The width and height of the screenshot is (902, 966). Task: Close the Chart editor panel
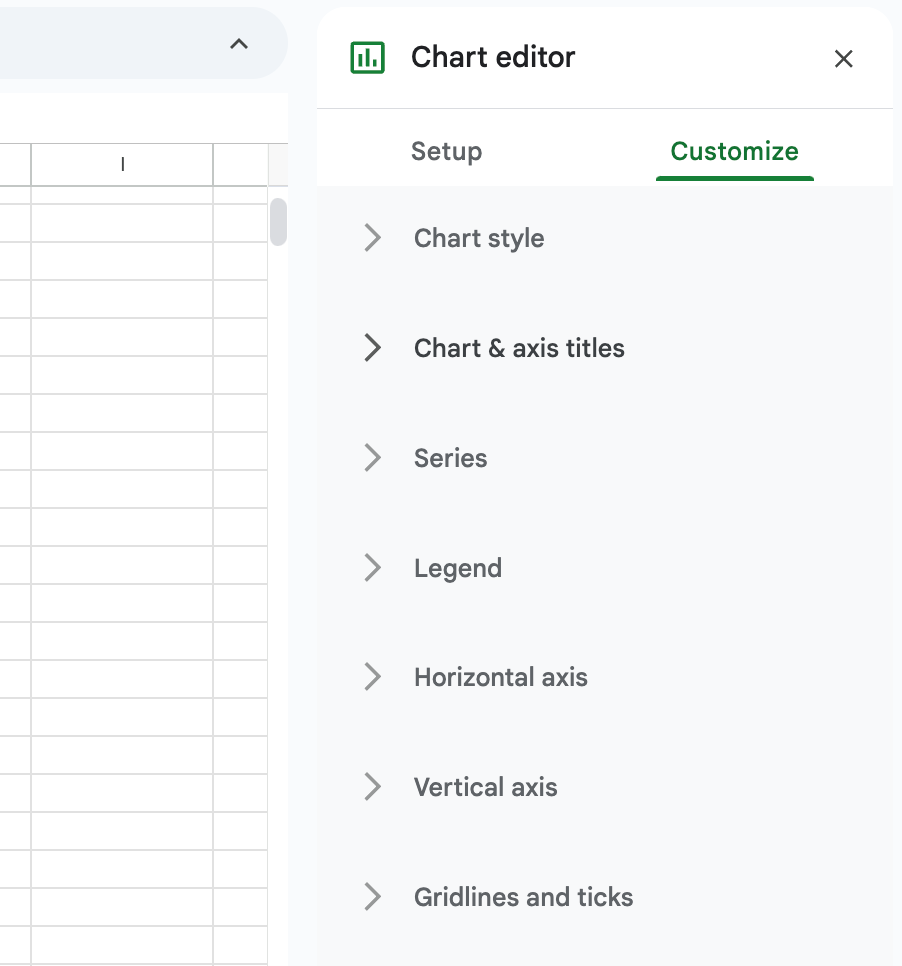pos(844,59)
